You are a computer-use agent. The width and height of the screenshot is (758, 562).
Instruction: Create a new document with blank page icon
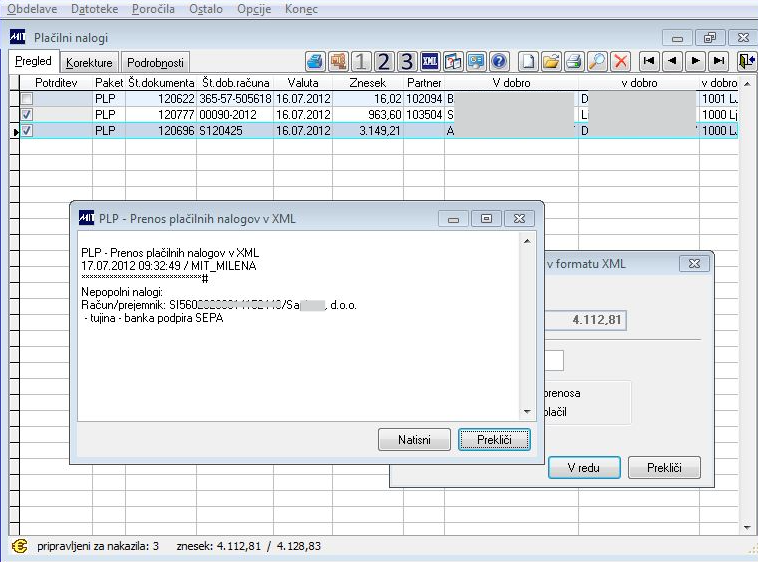[528, 61]
